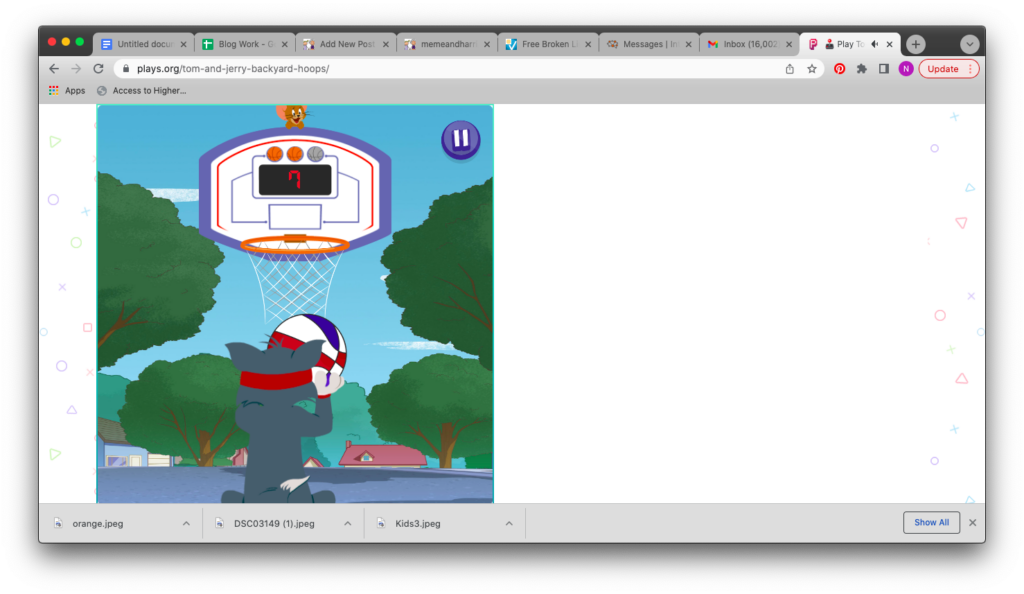Close the memeandharri tab
Image resolution: width=1024 pixels, height=594 pixels.
click(x=487, y=44)
